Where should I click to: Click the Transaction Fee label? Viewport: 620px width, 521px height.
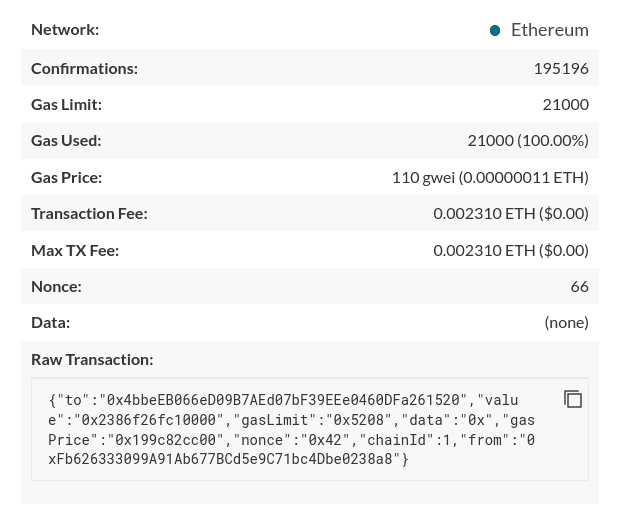tap(89, 213)
